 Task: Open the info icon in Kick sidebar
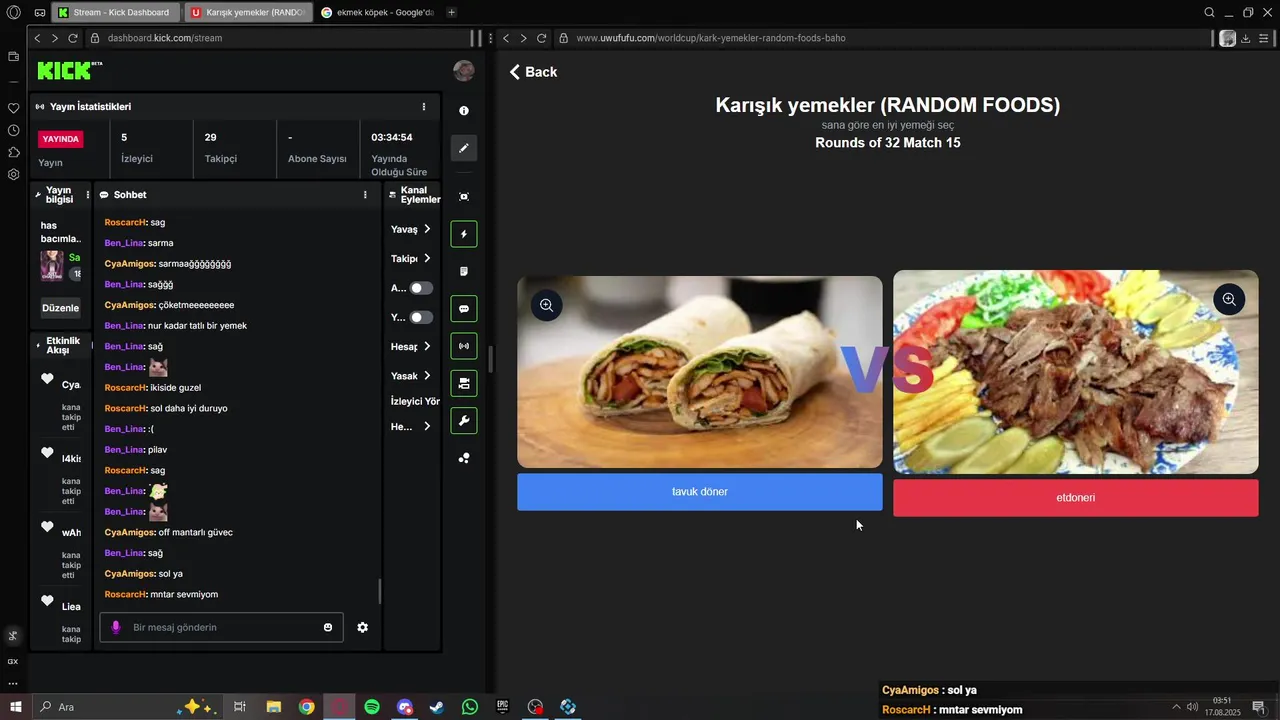[x=463, y=111]
